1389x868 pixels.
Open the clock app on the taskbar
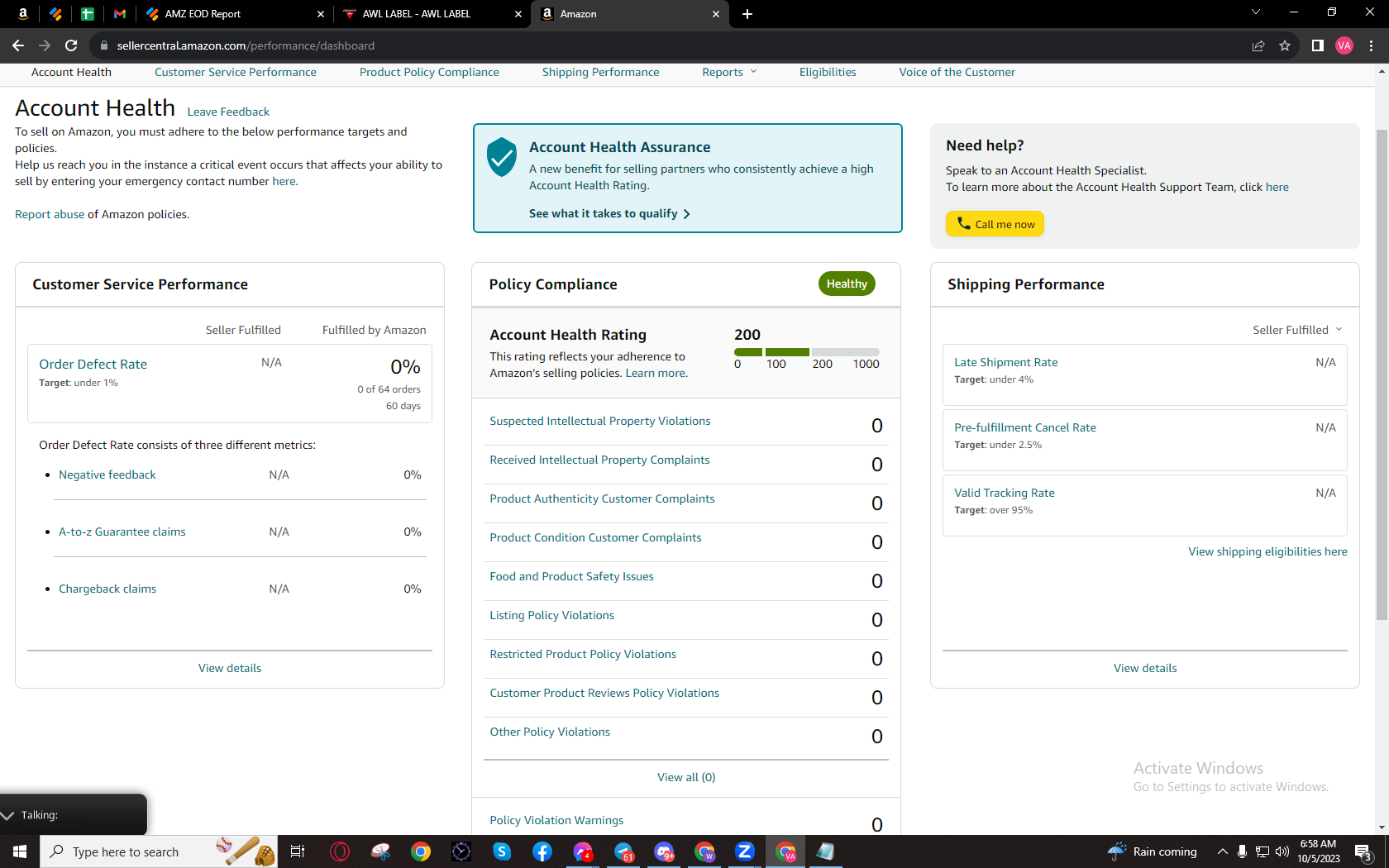point(461,851)
